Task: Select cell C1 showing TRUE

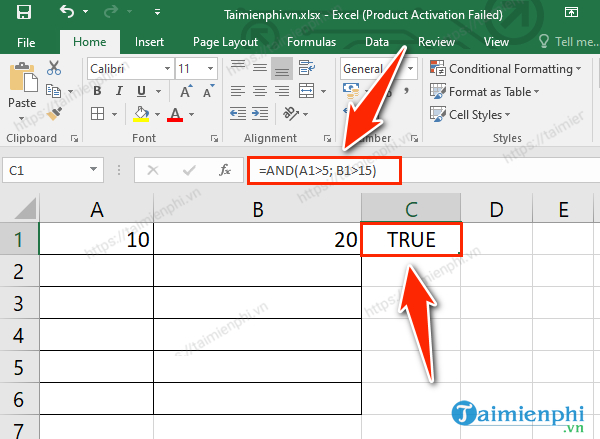Action: [411, 240]
